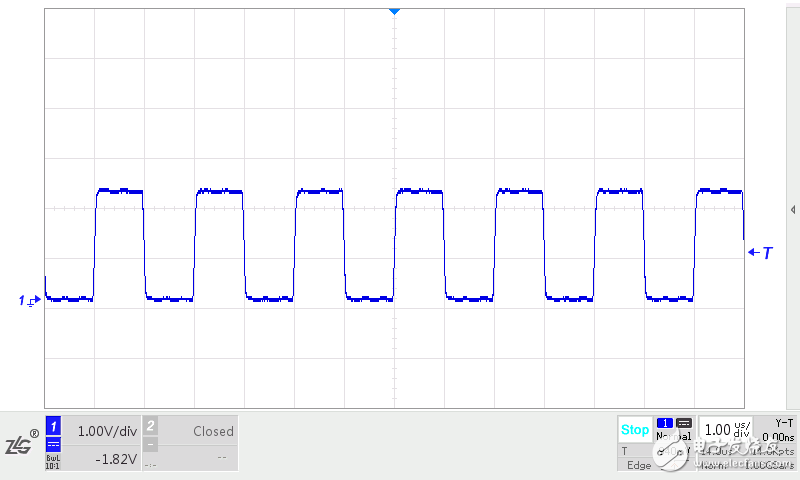
Task: Click the trigger level T marker
Action: pyautogui.click(x=761, y=253)
